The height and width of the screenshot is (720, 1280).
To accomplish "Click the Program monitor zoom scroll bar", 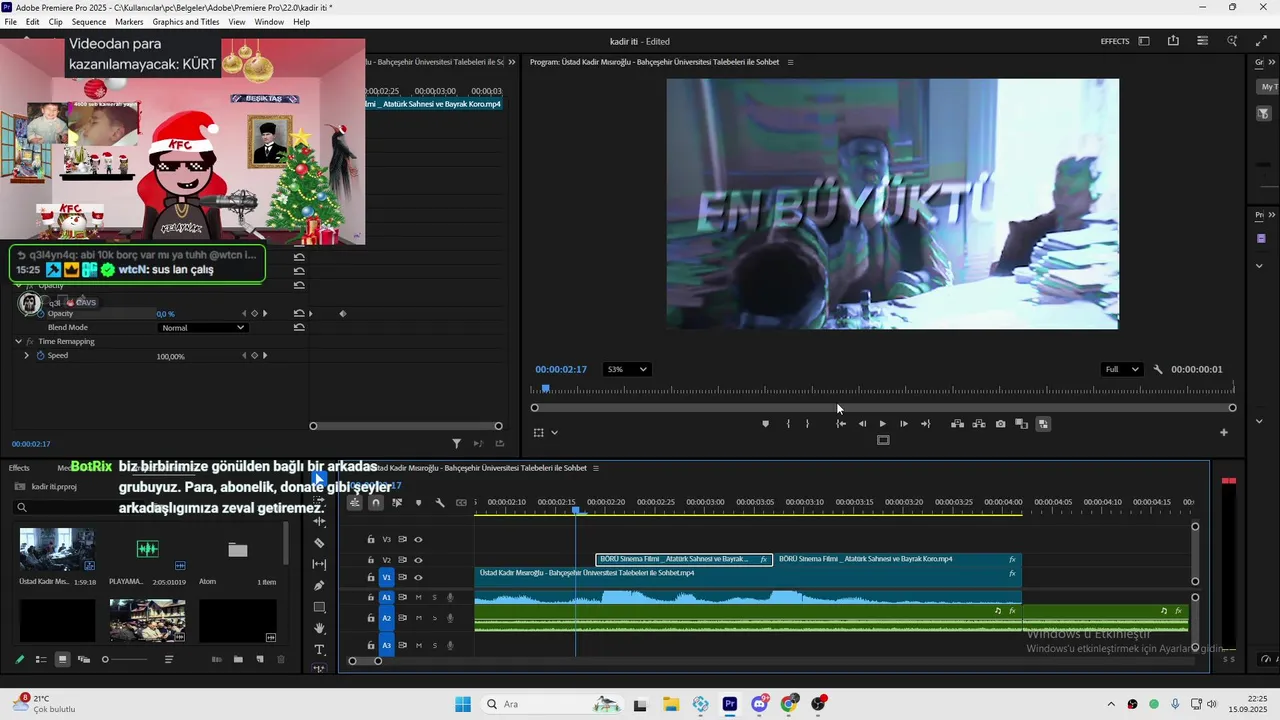I will [883, 408].
